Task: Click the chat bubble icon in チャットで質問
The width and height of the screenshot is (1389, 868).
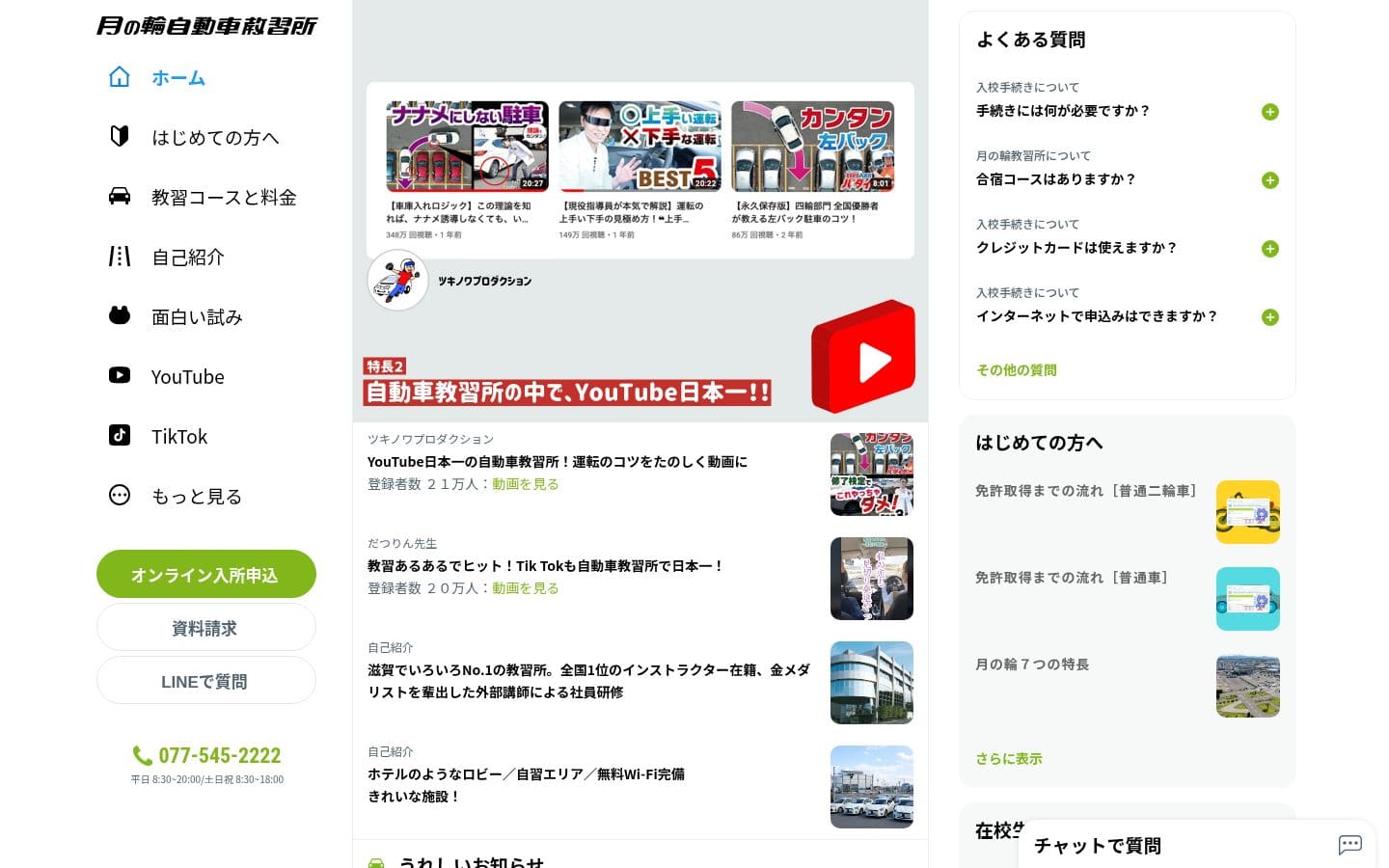Action: (1349, 846)
